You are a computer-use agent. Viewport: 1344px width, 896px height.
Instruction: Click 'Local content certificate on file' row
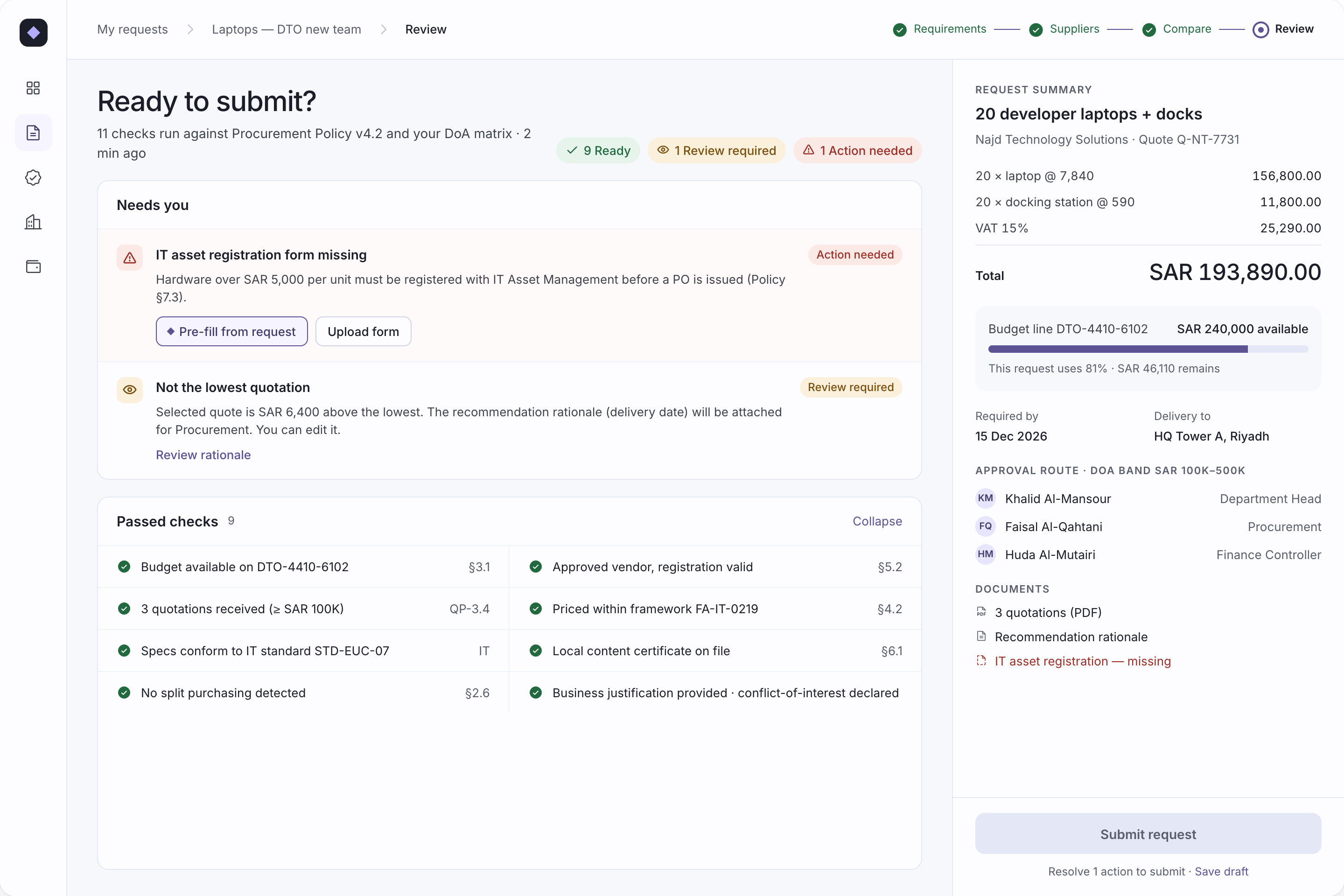[x=715, y=651]
